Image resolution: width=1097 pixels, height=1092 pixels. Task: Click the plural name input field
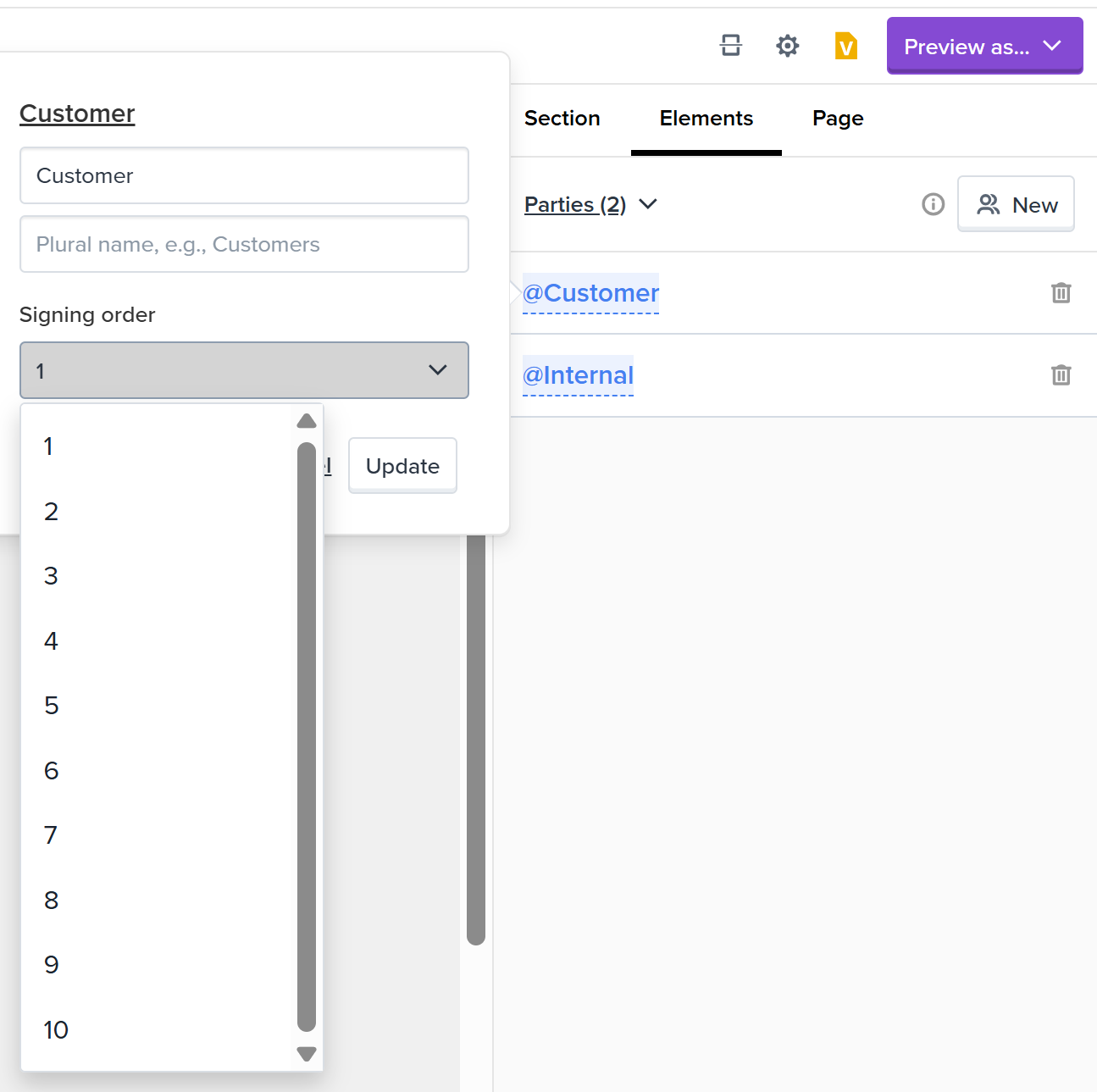(244, 245)
